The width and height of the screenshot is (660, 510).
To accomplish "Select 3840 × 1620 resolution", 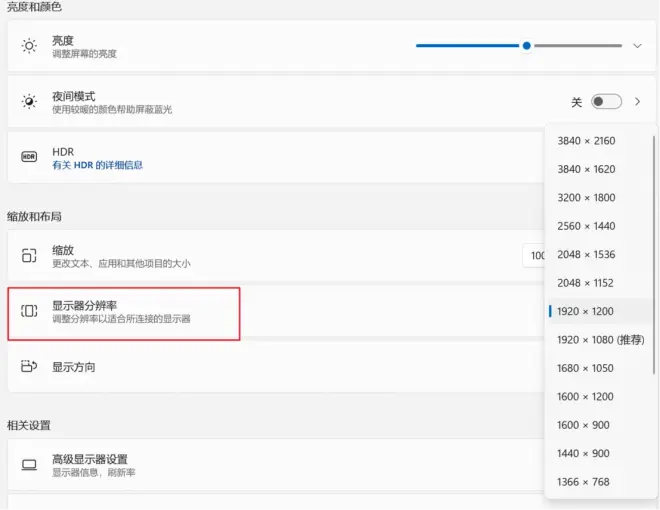I will coord(599,169).
